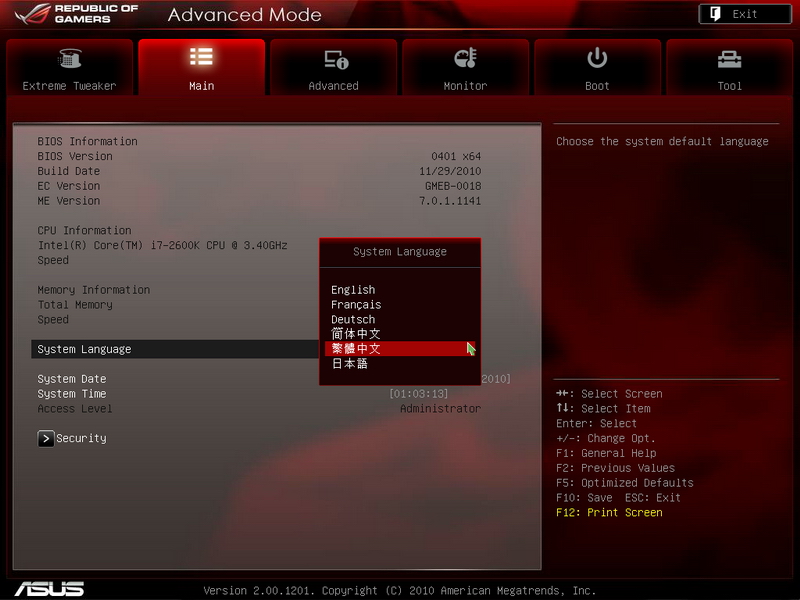Image resolution: width=800 pixels, height=600 pixels.
Task: Click build date value 11/29/2010
Action: [x=450, y=171]
